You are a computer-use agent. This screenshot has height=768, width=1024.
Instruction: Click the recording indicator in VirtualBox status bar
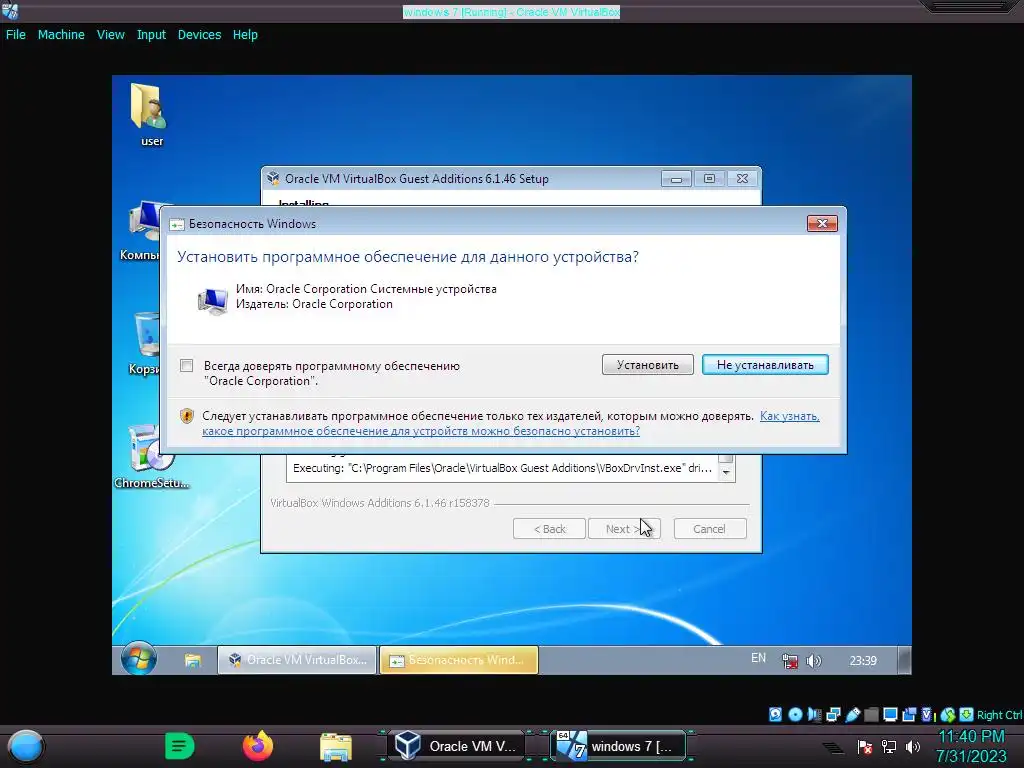[x=909, y=714]
